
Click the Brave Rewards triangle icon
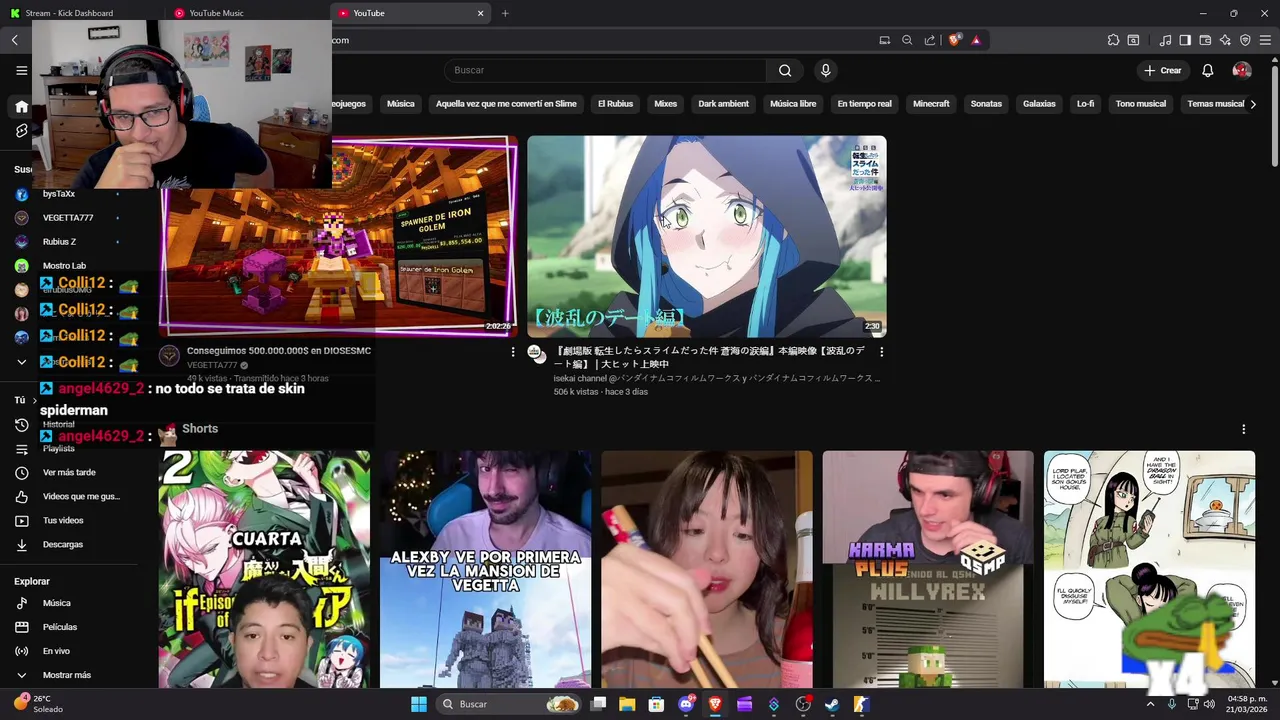pos(976,40)
